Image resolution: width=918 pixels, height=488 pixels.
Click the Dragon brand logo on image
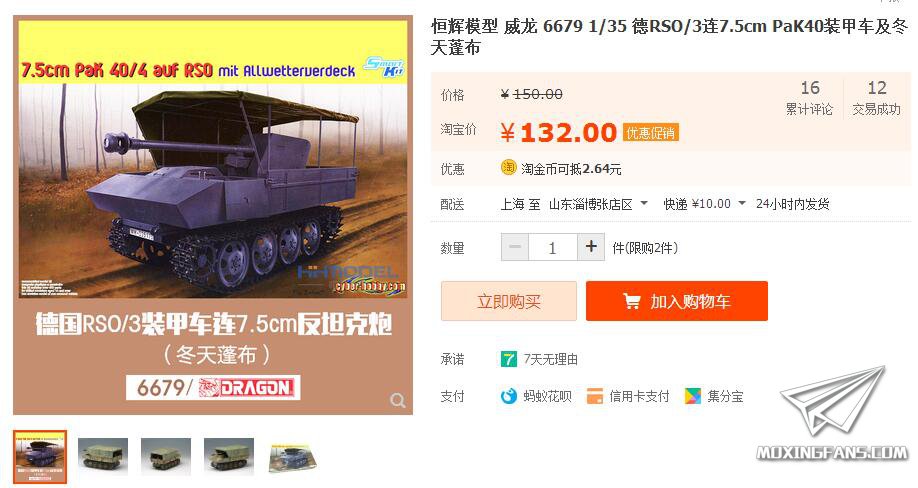(246, 387)
